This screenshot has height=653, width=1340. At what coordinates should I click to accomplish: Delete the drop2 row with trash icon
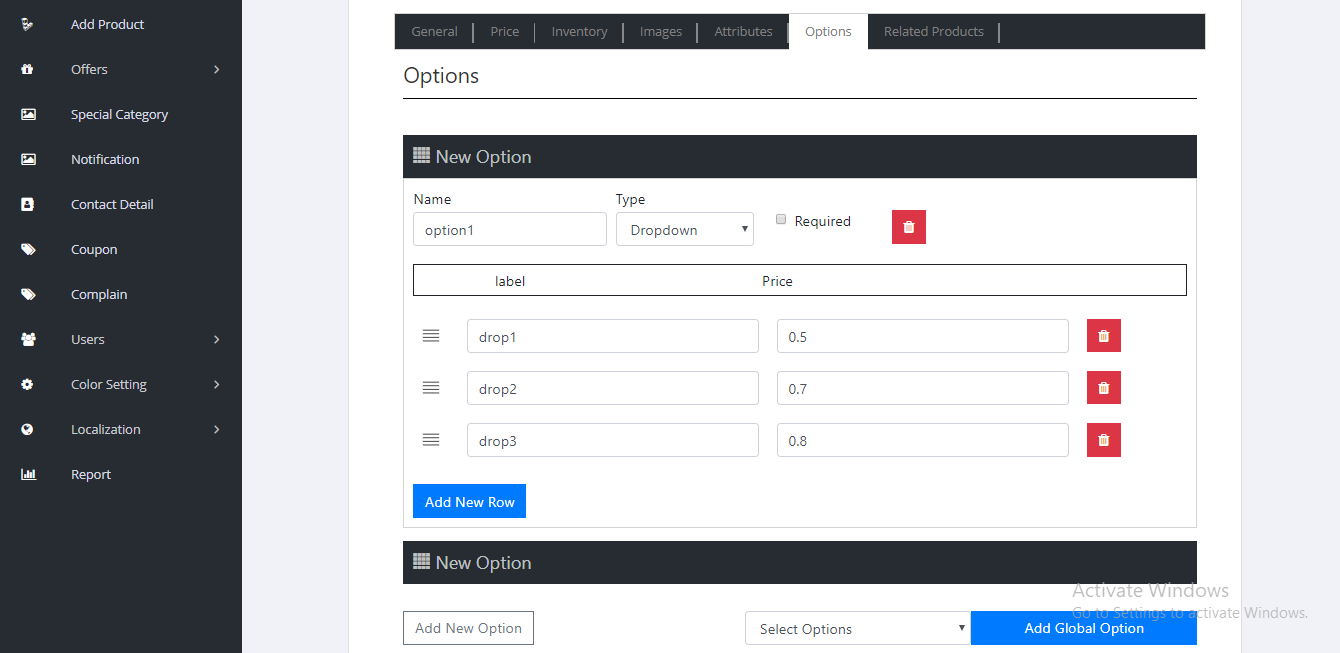(1103, 388)
